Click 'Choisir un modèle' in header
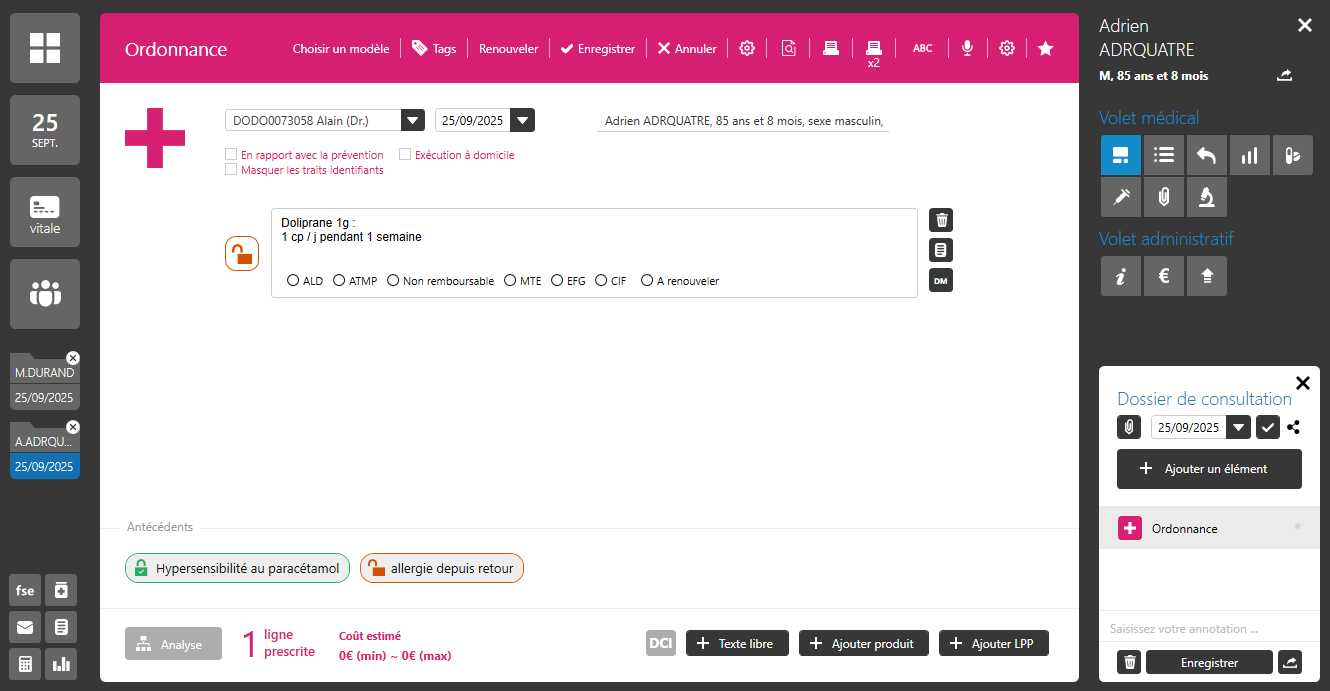Screen dimensions: 1330x691 [x=341, y=49]
